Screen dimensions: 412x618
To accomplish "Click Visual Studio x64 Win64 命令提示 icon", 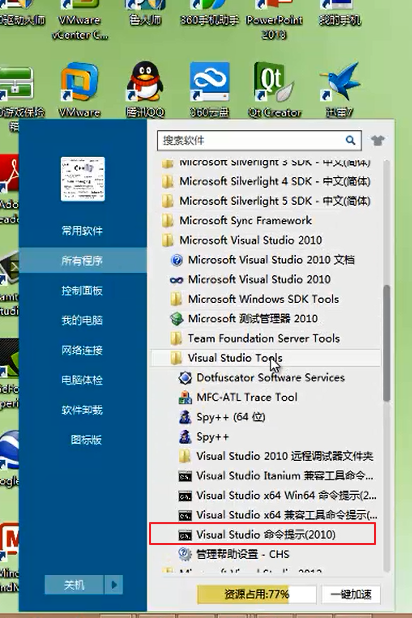I will tap(185, 496).
